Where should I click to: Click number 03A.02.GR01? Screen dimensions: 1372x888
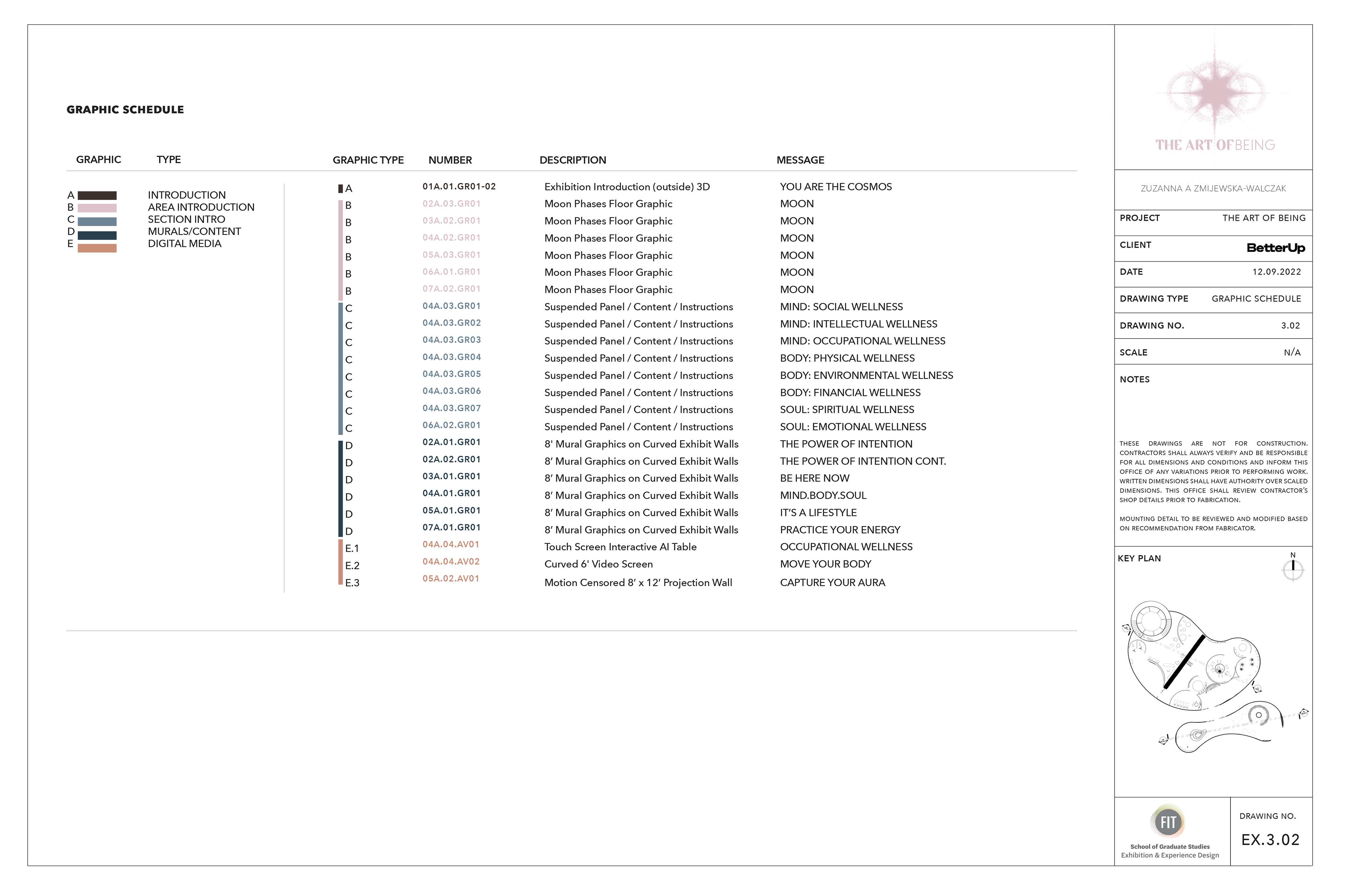click(451, 220)
